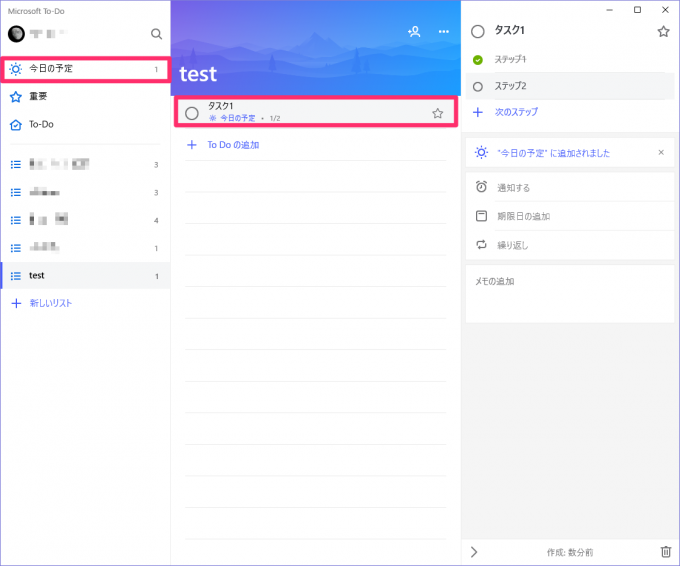Click the plus icon beside 次のステップ
680x566 pixels.
(477, 112)
